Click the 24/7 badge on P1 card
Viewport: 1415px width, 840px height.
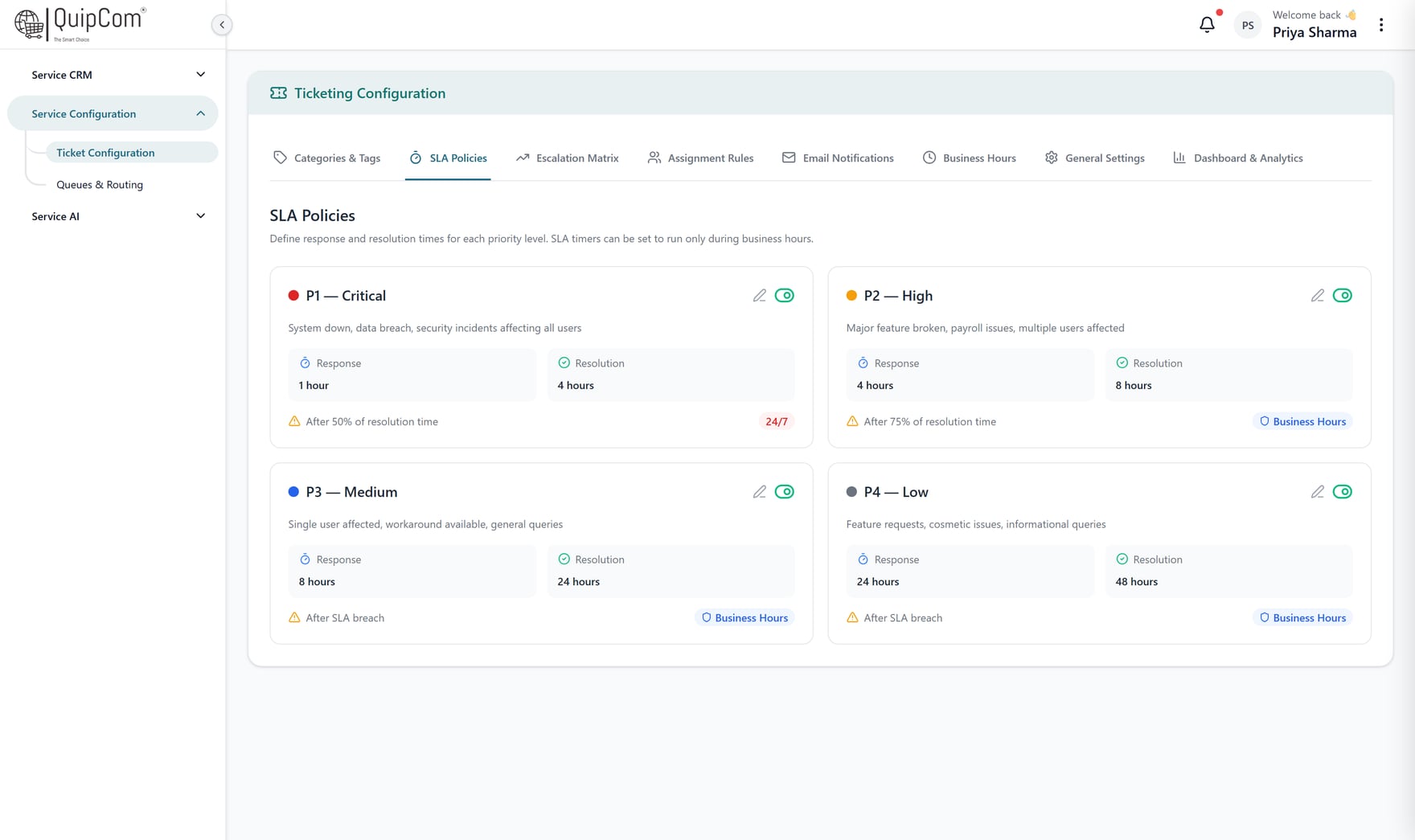tap(777, 421)
